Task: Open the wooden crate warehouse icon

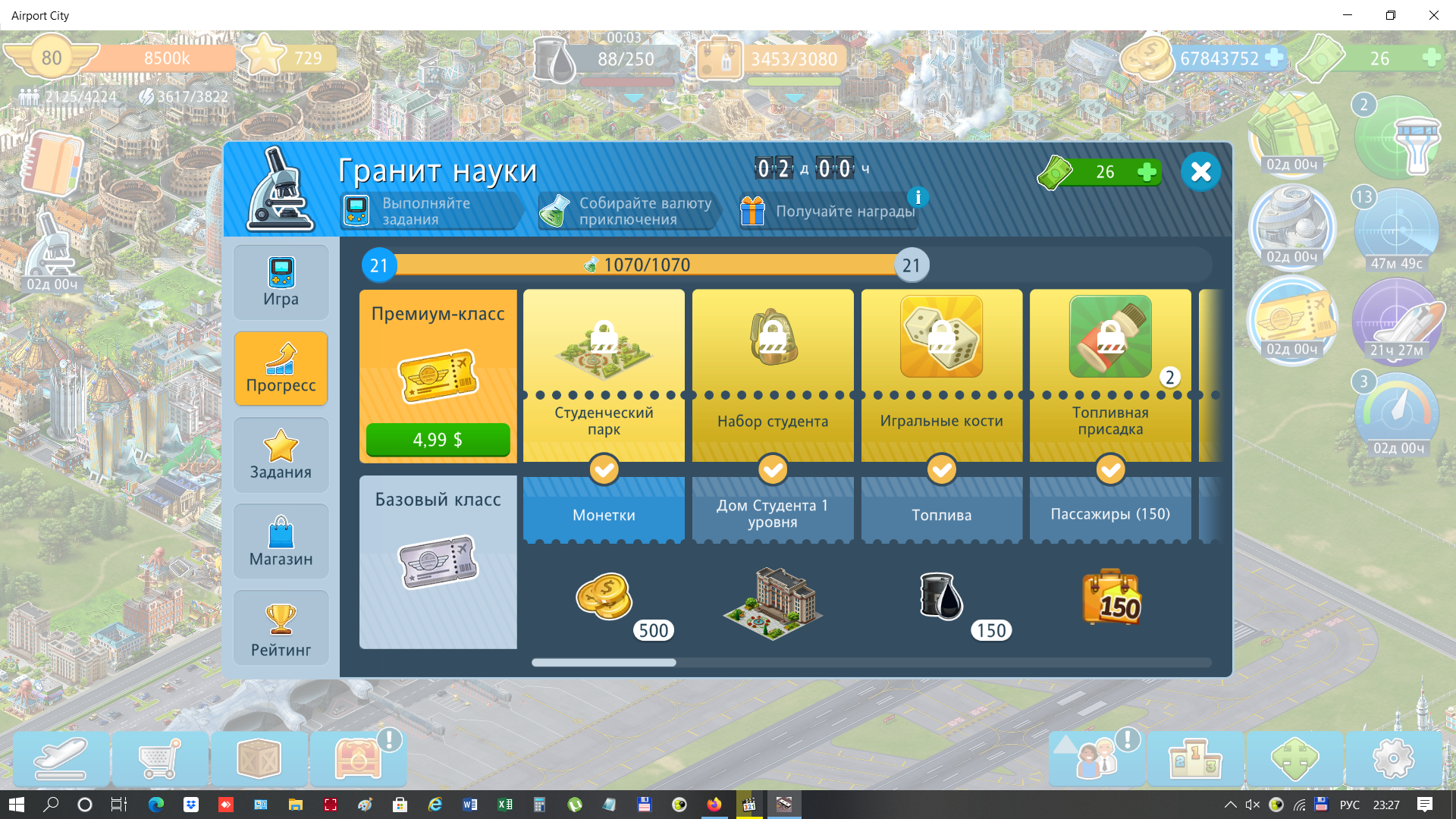Action: tap(259, 758)
